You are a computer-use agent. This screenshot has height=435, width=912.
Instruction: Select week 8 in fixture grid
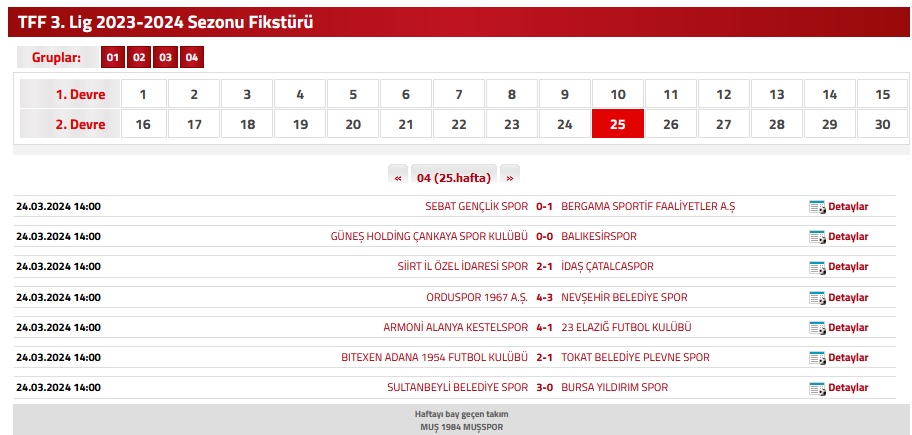[x=512, y=94]
